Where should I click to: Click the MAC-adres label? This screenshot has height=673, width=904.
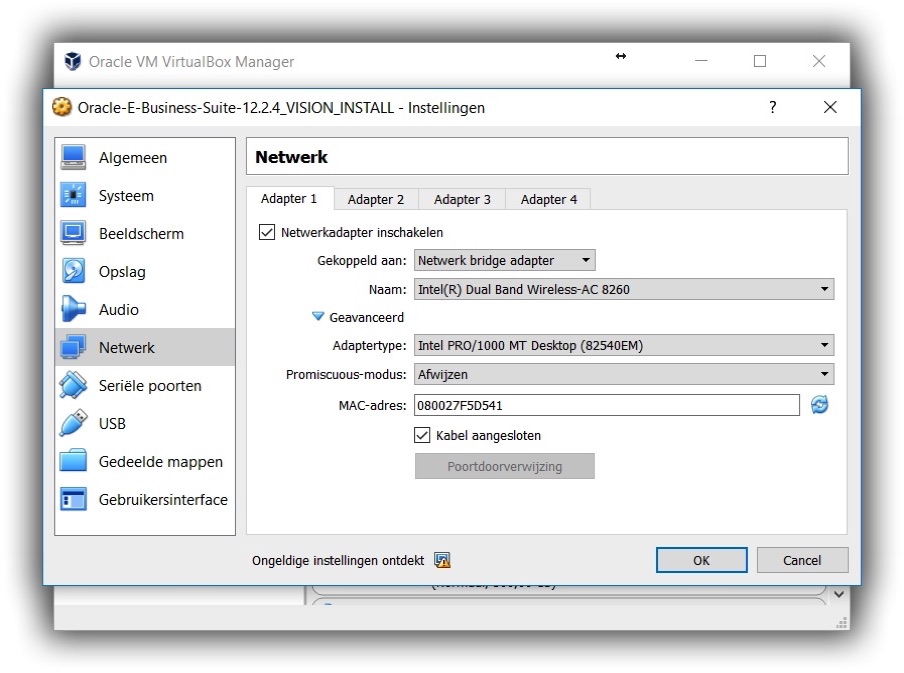click(x=372, y=405)
